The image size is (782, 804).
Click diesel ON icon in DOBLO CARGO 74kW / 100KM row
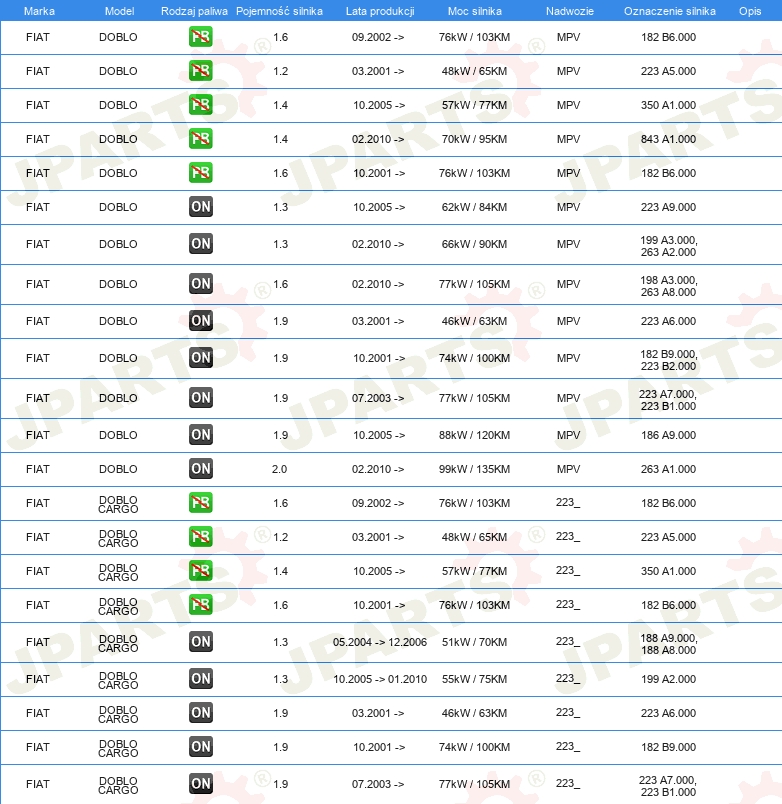click(200, 747)
